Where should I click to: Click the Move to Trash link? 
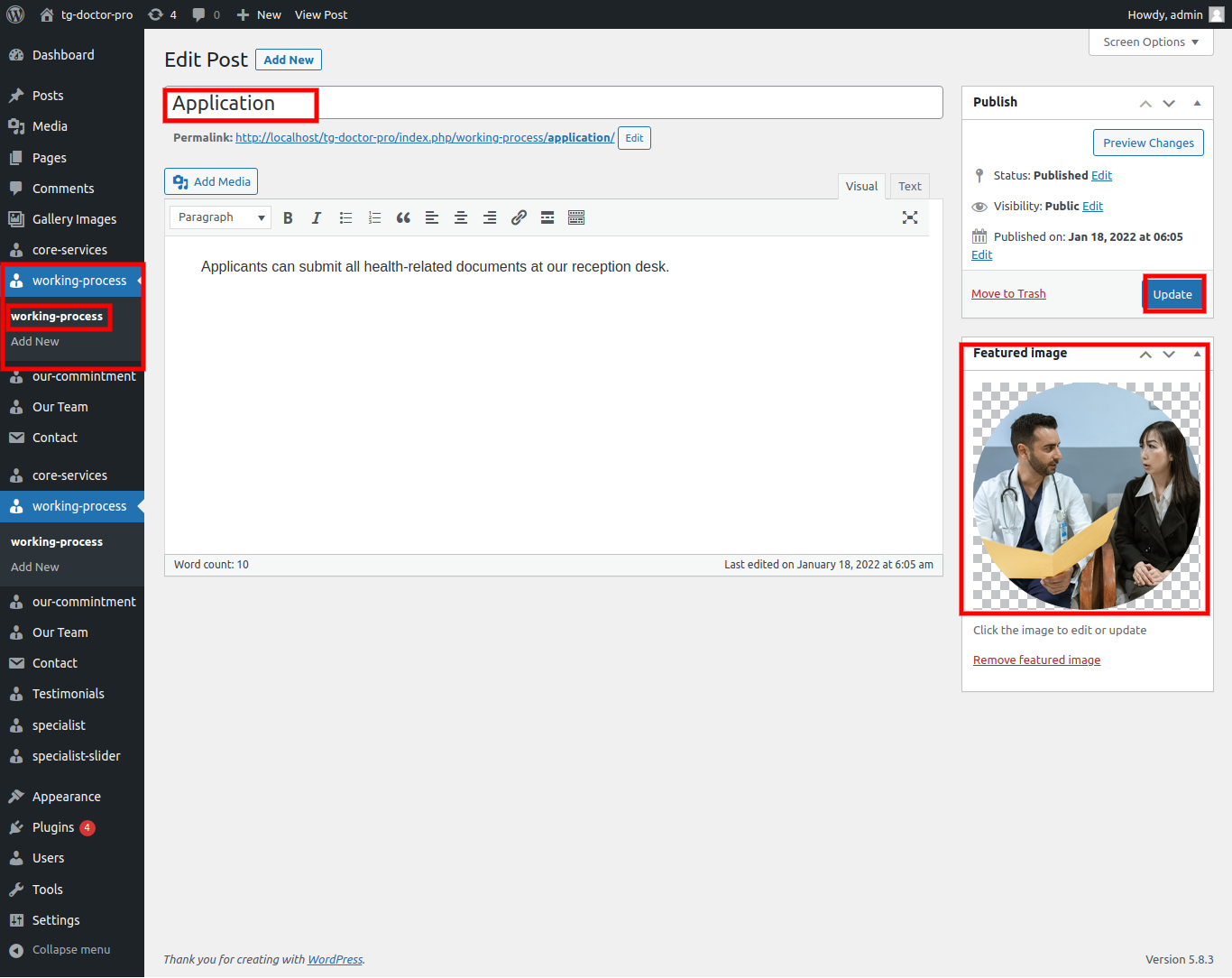click(1008, 294)
